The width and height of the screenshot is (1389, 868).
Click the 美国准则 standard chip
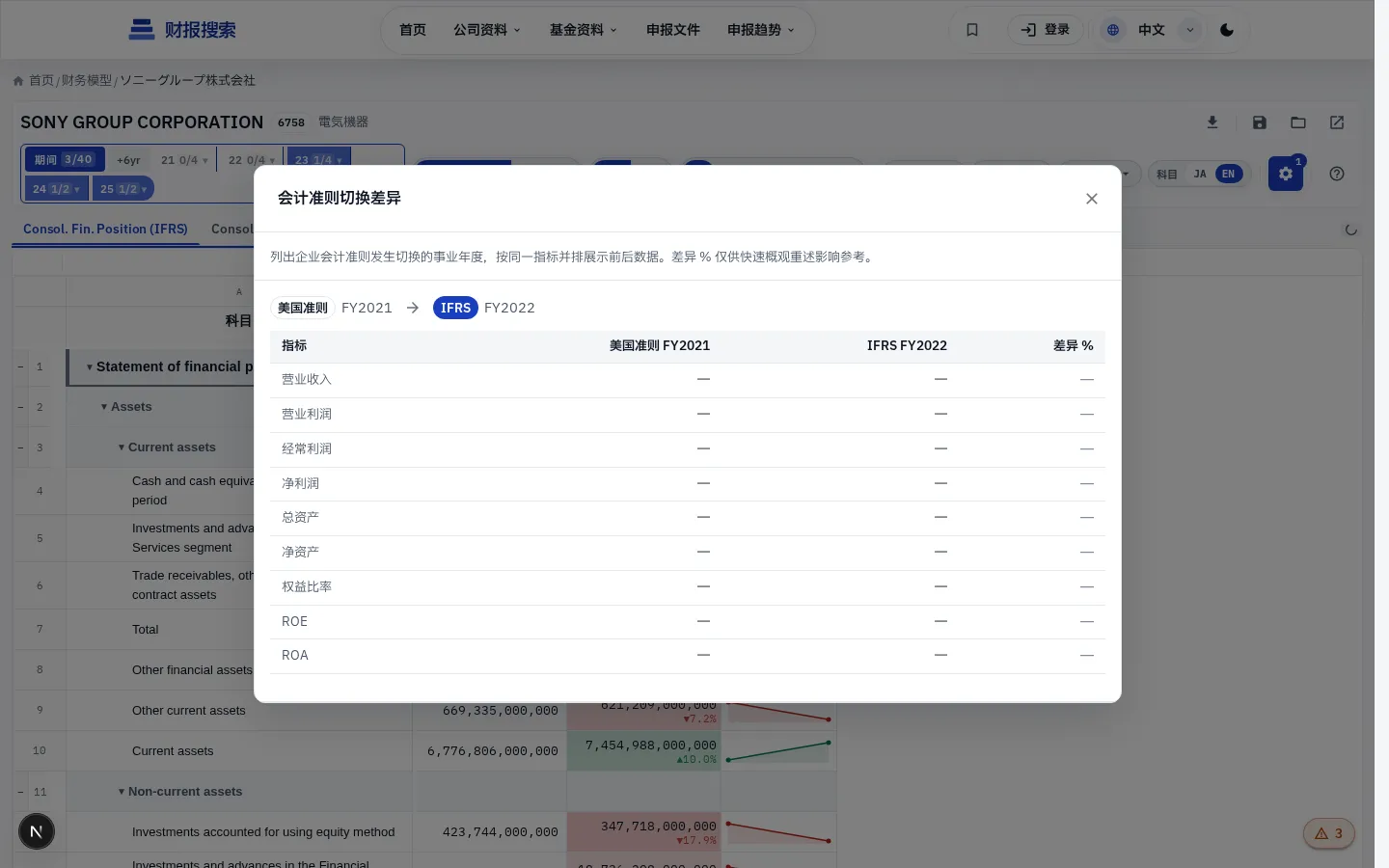click(303, 308)
